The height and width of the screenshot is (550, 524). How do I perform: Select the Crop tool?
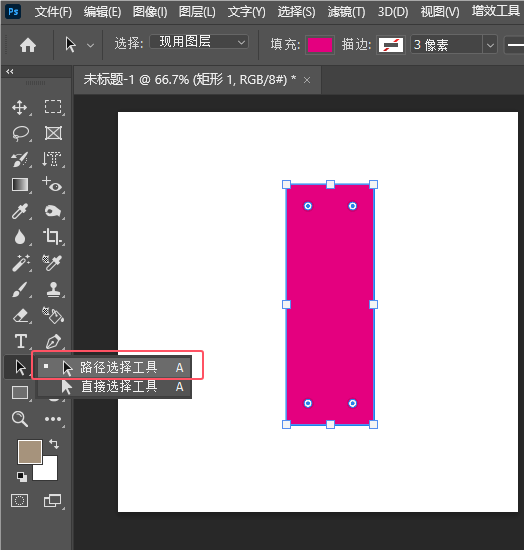tap(52, 236)
